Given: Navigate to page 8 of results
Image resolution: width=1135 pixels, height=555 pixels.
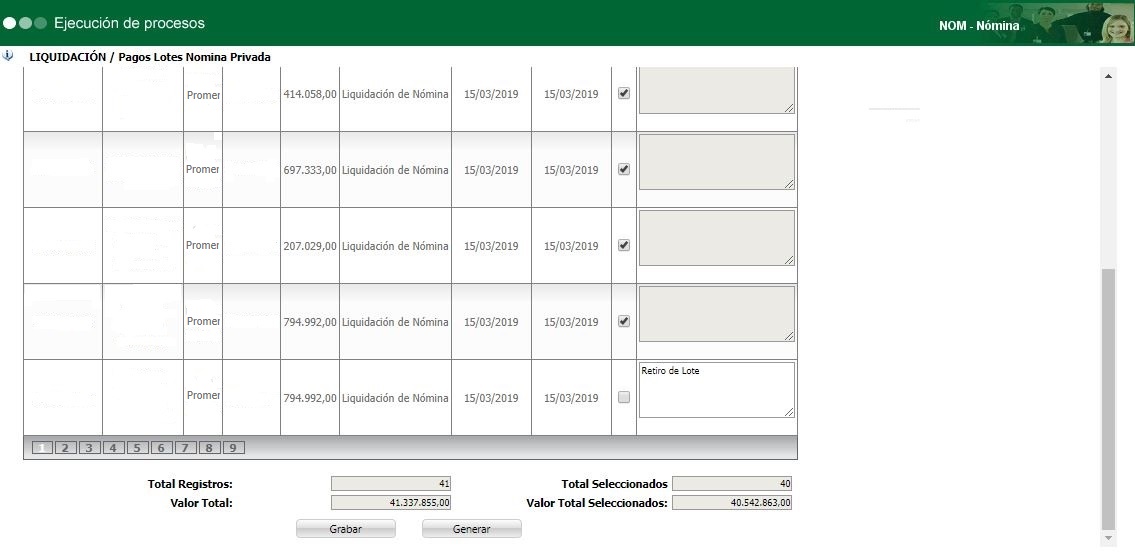Looking at the screenshot, I should pyautogui.click(x=208, y=448).
